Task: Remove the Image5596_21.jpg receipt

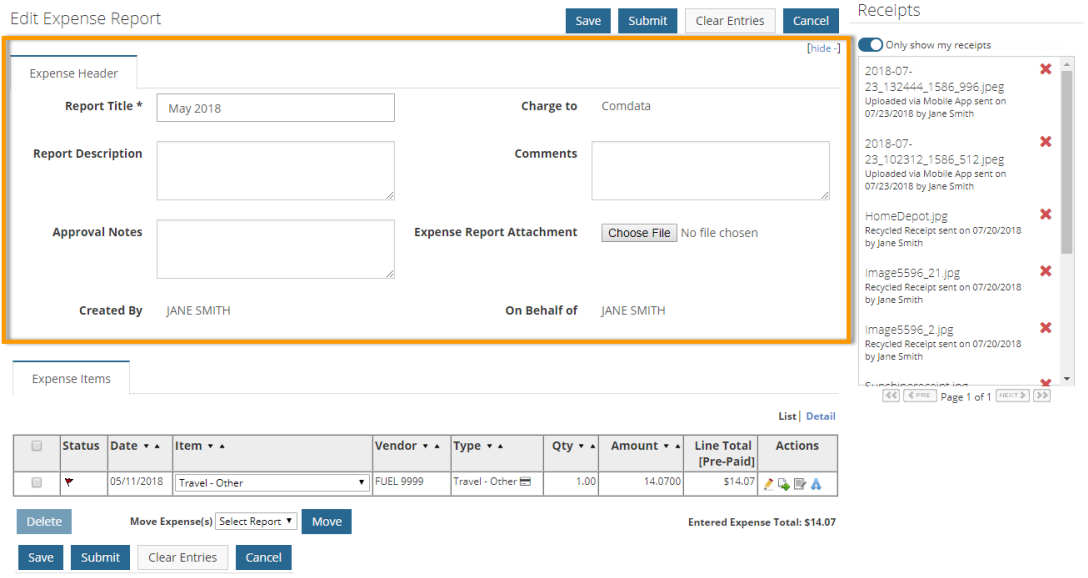Action: [1046, 271]
